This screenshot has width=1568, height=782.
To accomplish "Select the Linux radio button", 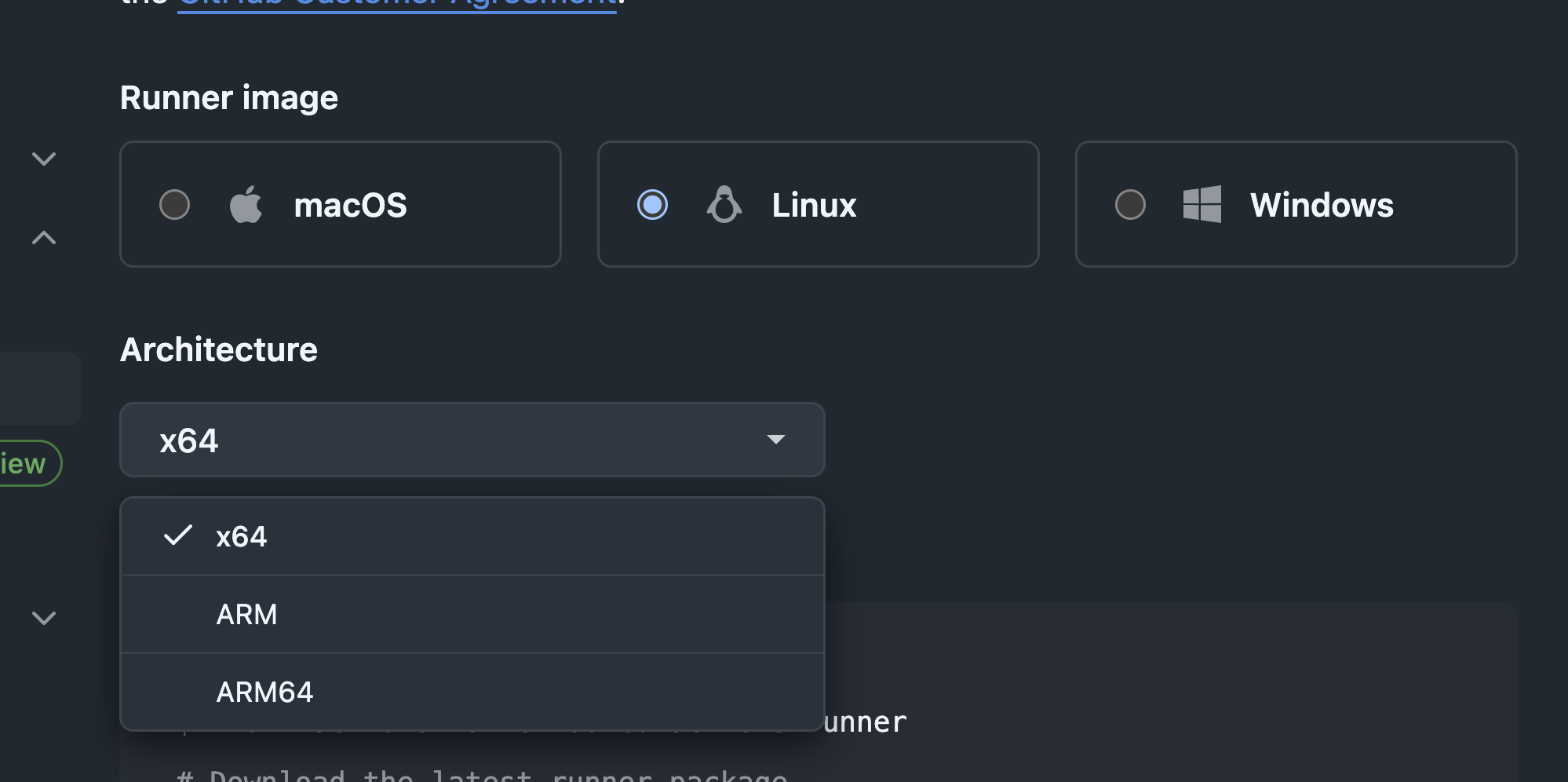I will [x=652, y=205].
